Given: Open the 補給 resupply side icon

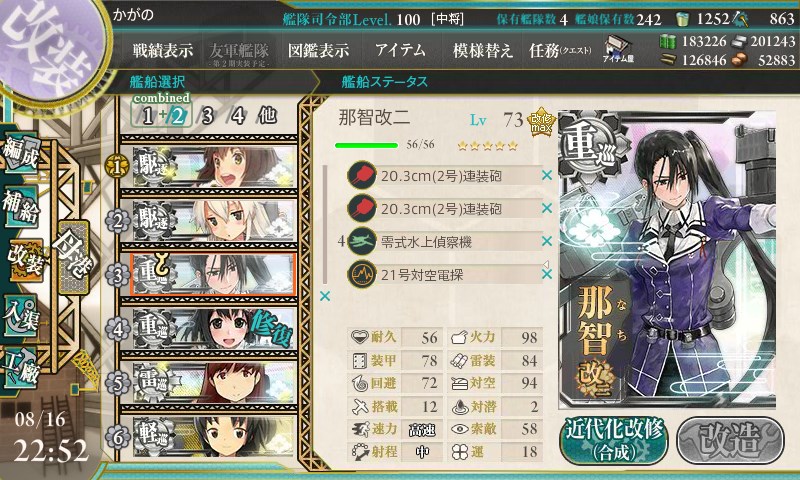Looking at the screenshot, I should coord(20,206).
